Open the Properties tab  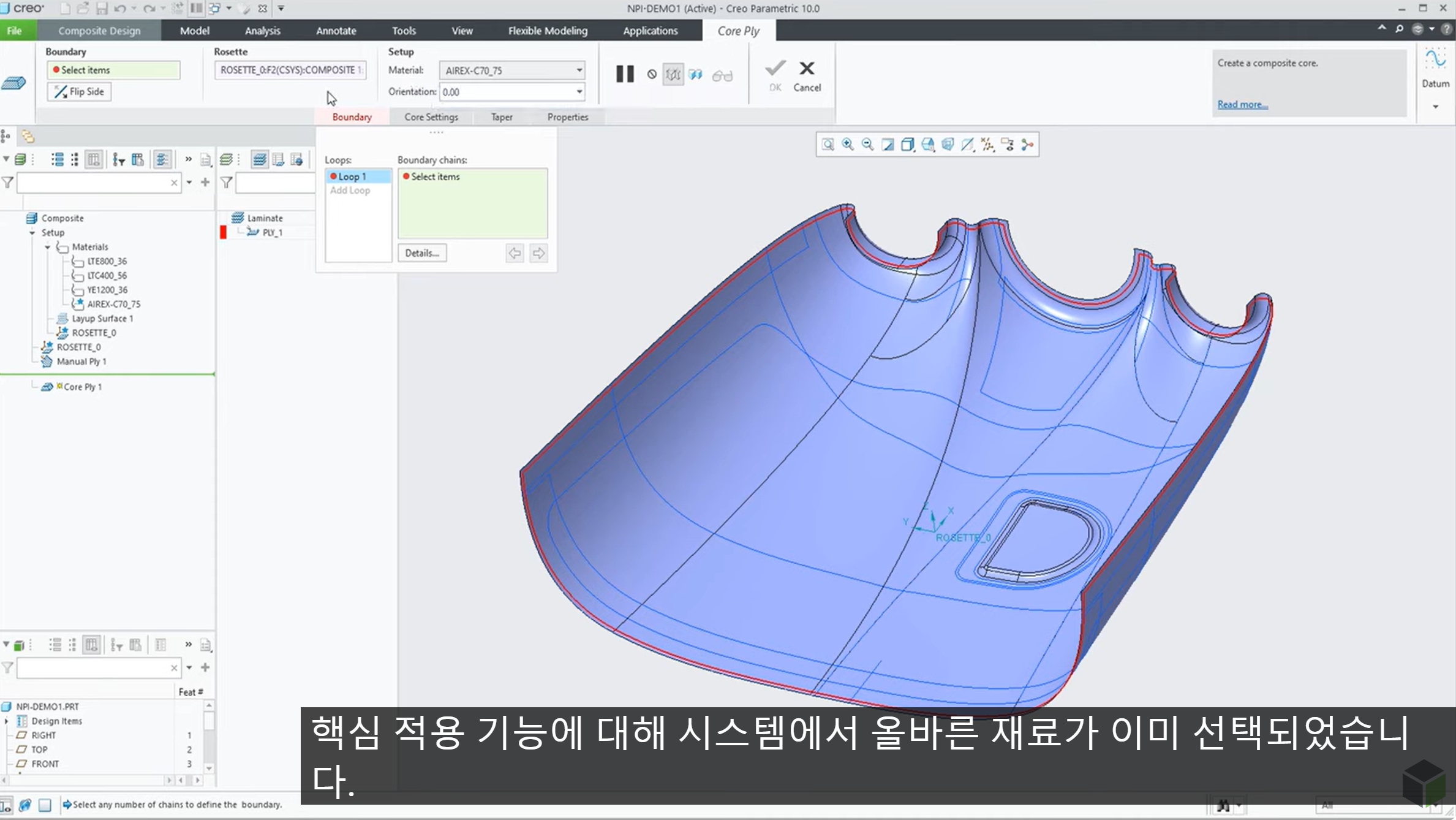coord(568,117)
